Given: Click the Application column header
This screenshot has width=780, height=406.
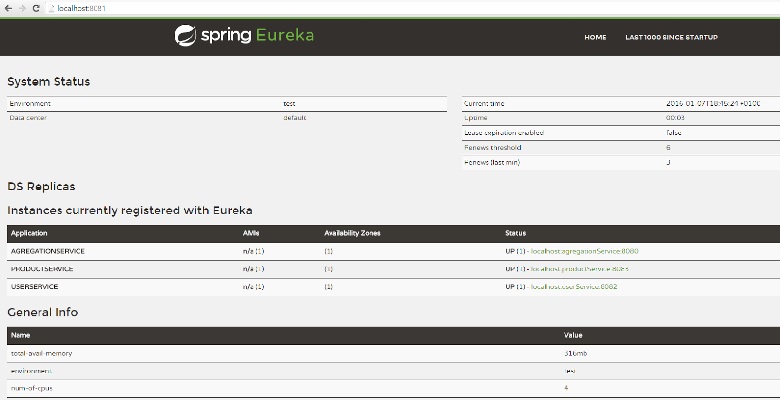Looking at the screenshot, I should (x=28, y=233).
